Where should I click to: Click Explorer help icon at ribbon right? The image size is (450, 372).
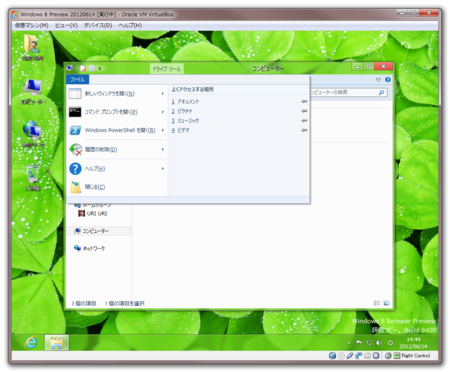[x=388, y=79]
